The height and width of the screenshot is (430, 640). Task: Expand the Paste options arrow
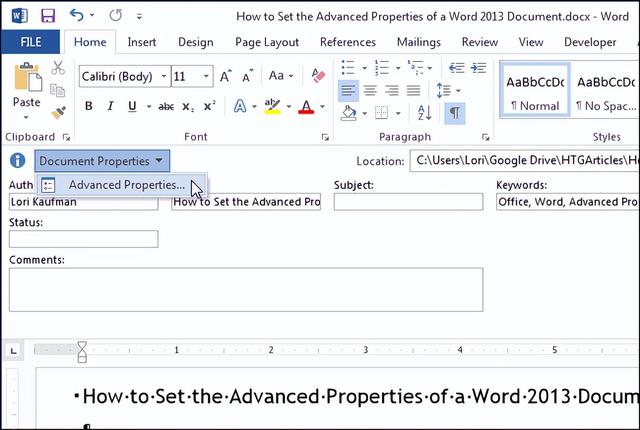click(x=26, y=117)
